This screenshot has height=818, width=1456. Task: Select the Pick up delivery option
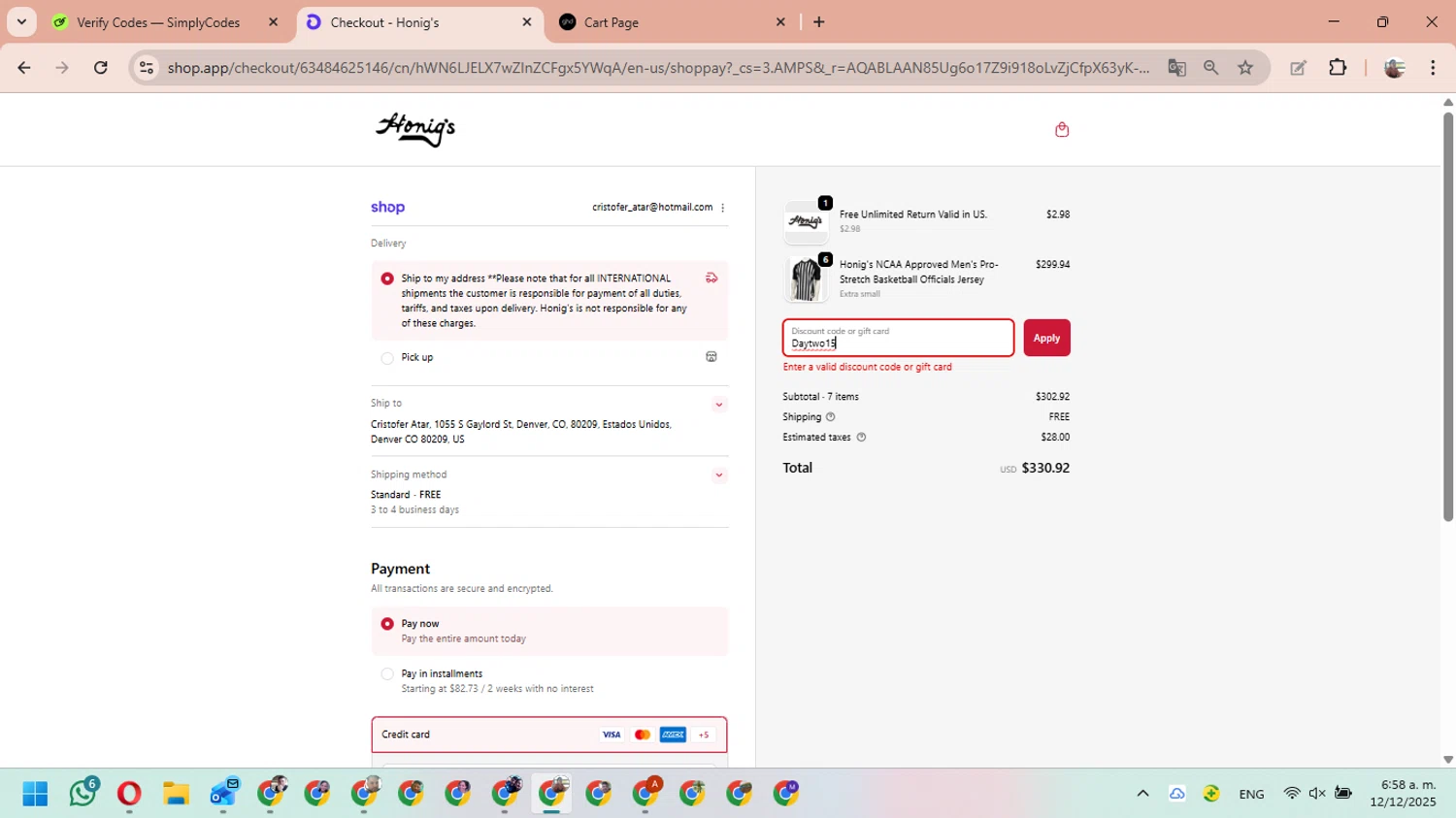387,358
